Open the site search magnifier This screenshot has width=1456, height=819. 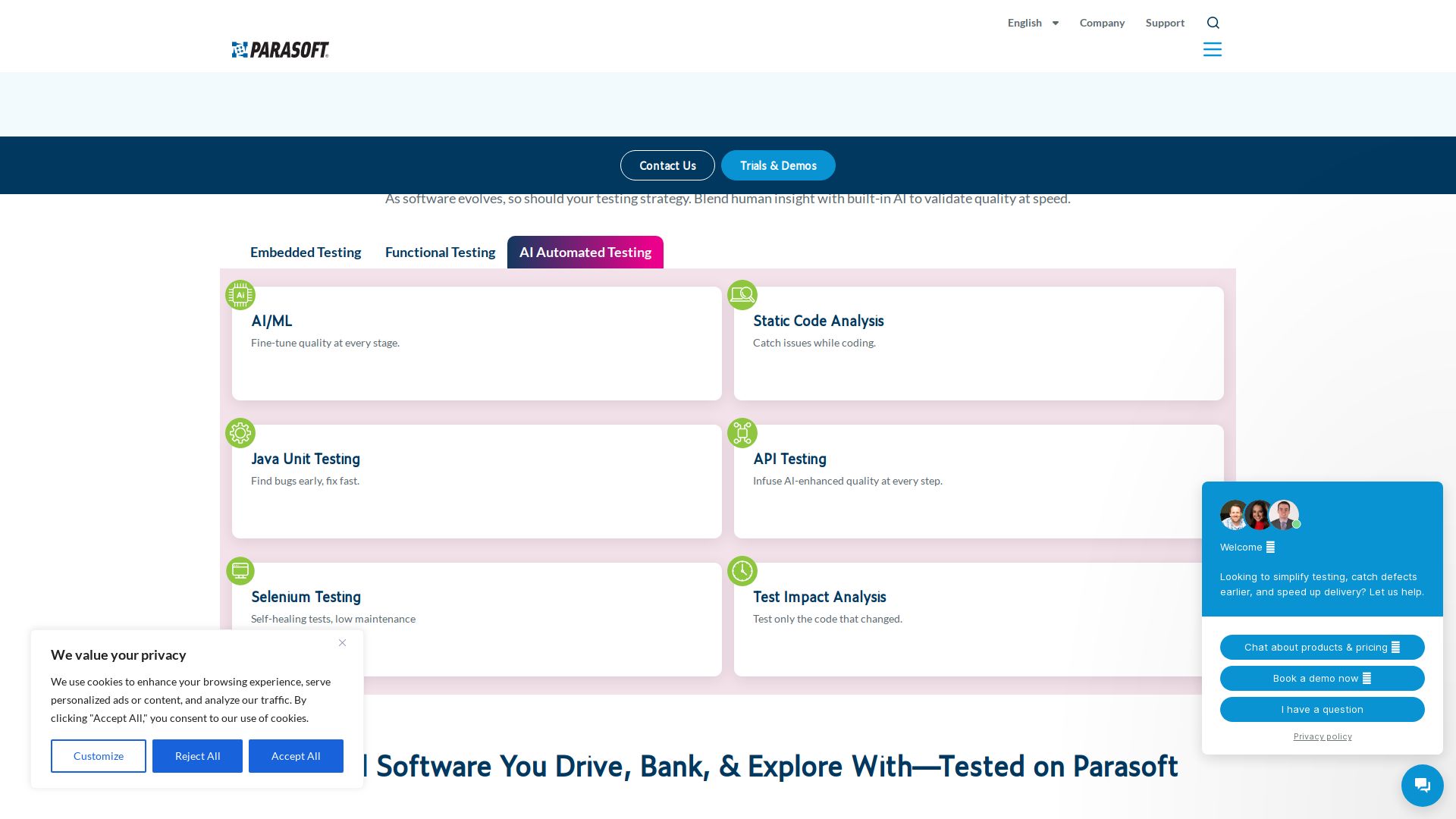(1213, 23)
